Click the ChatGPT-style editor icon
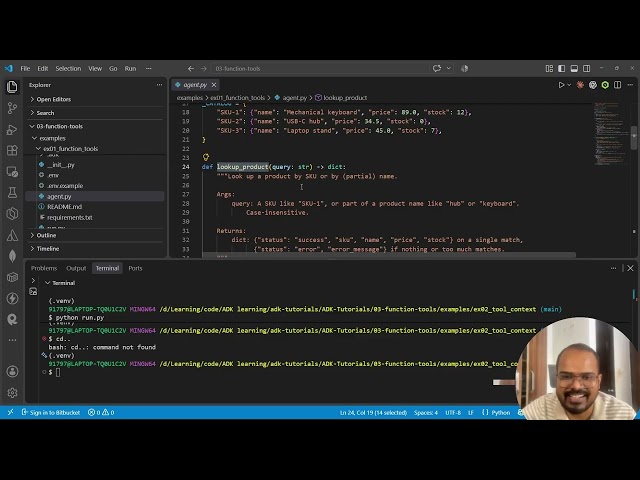 [x=593, y=85]
